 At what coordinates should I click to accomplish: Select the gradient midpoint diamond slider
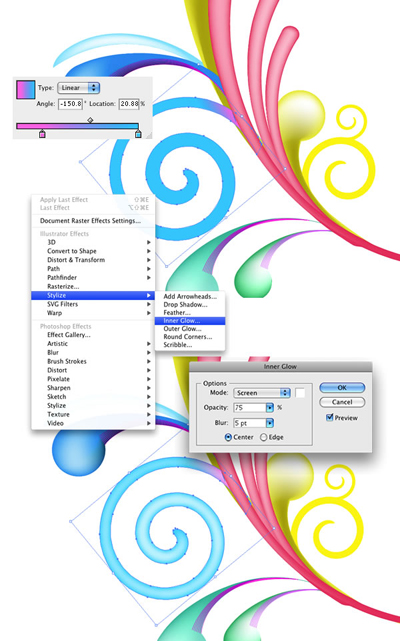[x=90, y=120]
